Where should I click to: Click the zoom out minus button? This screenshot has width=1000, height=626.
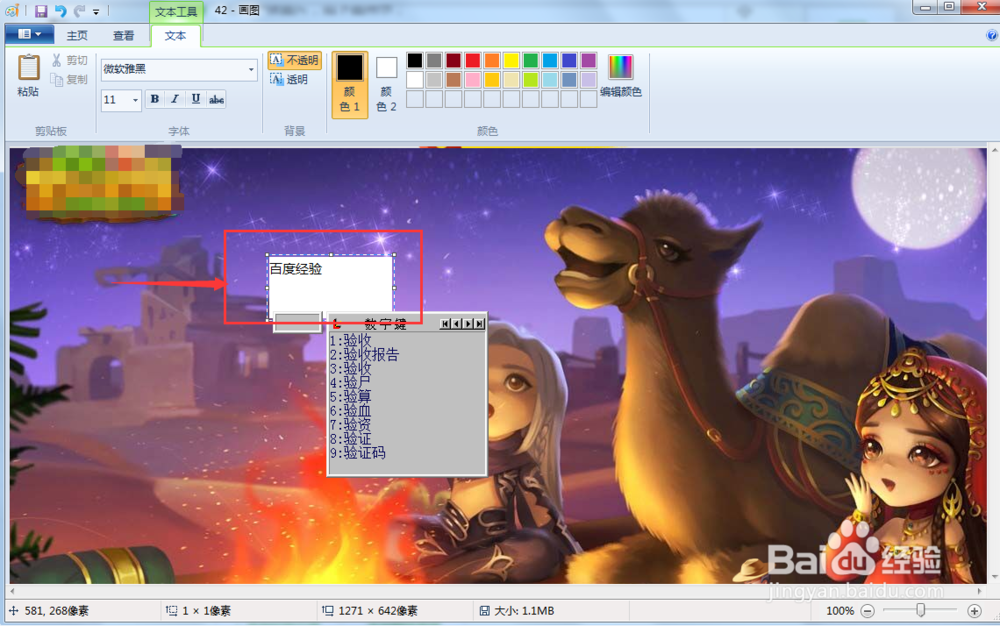tap(867, 611)
